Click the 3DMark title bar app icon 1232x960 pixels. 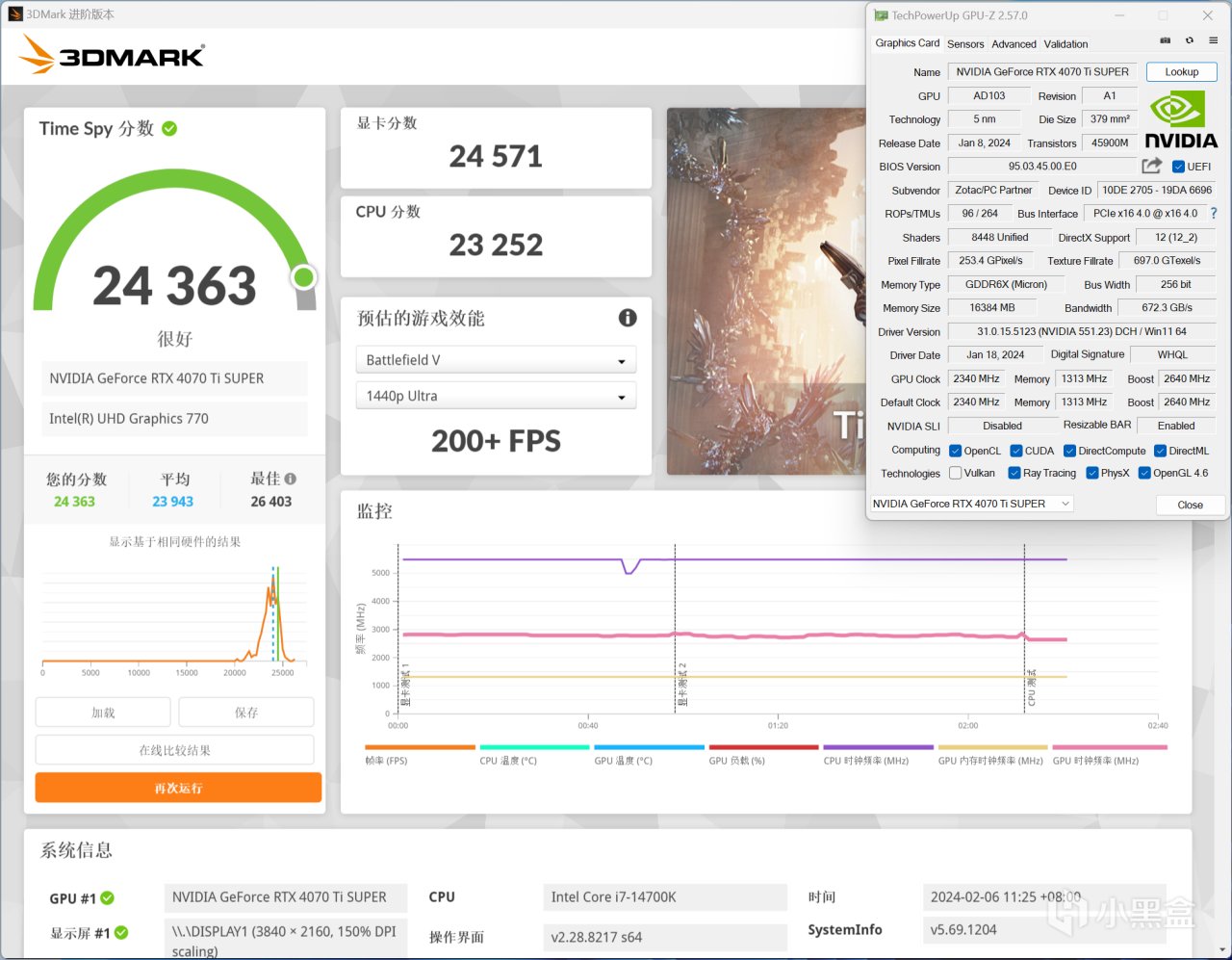(x=15, y=14)
